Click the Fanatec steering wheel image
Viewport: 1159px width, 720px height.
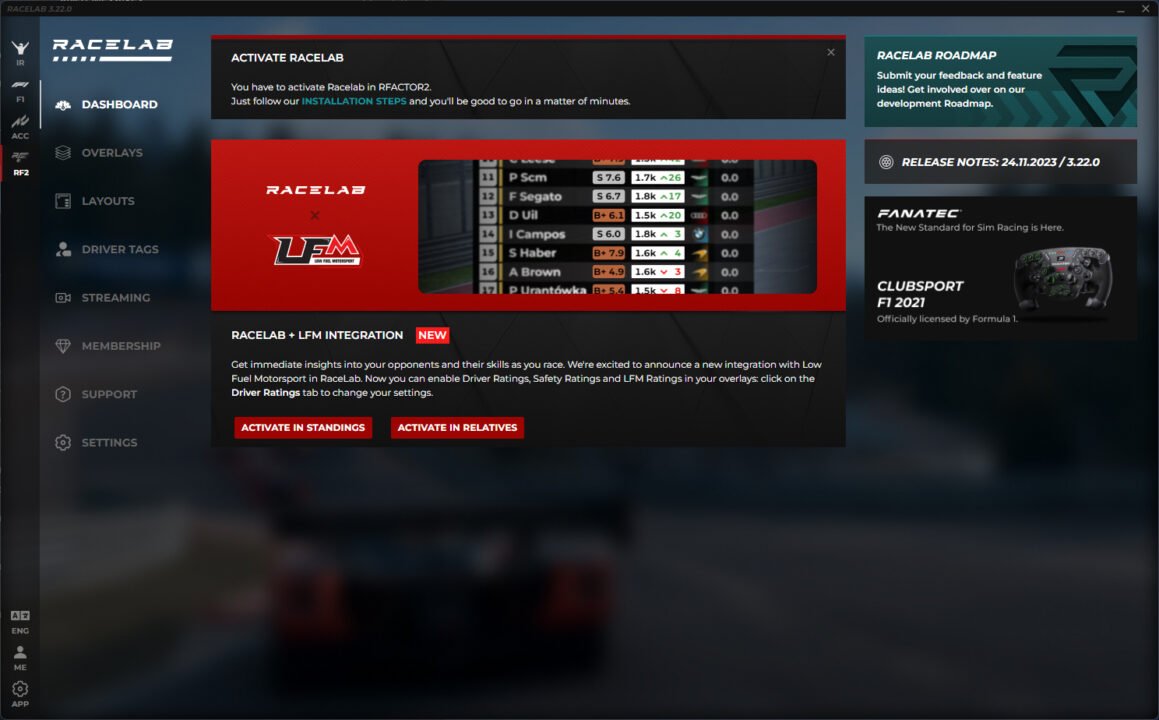1062,281
